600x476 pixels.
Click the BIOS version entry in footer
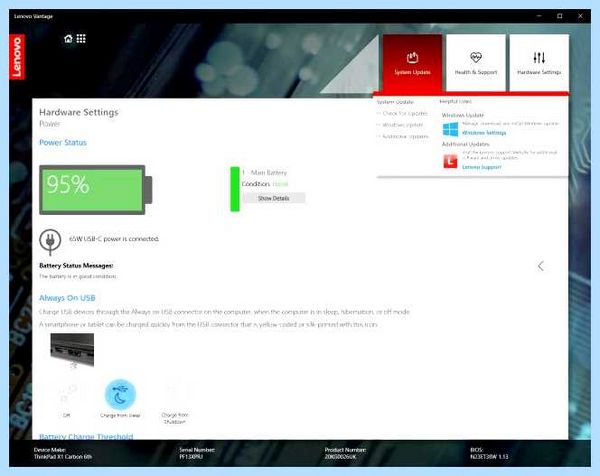(x=489, y=453)
